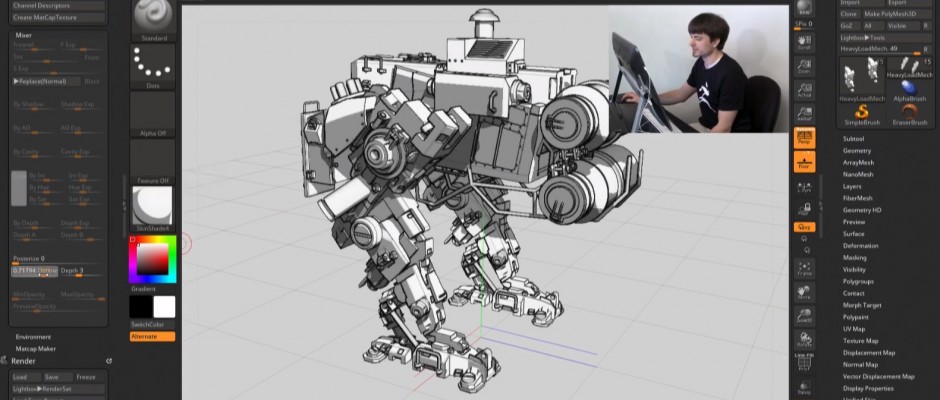The height and width of the screenshot is (400, 940).
Task: Pick the AlphaBrush tool icon
Action: click(x=910, y=92)
